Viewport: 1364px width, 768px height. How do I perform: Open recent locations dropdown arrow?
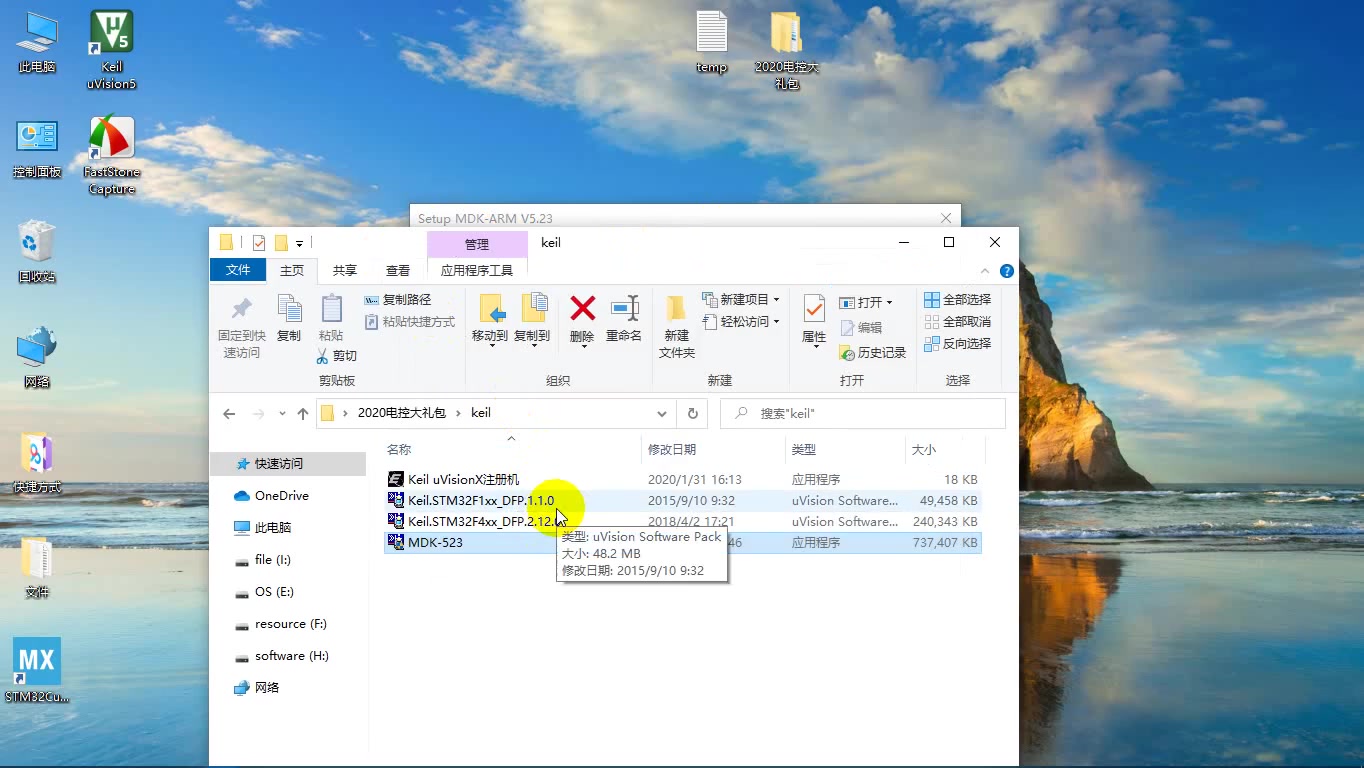(x=281, y=413)
